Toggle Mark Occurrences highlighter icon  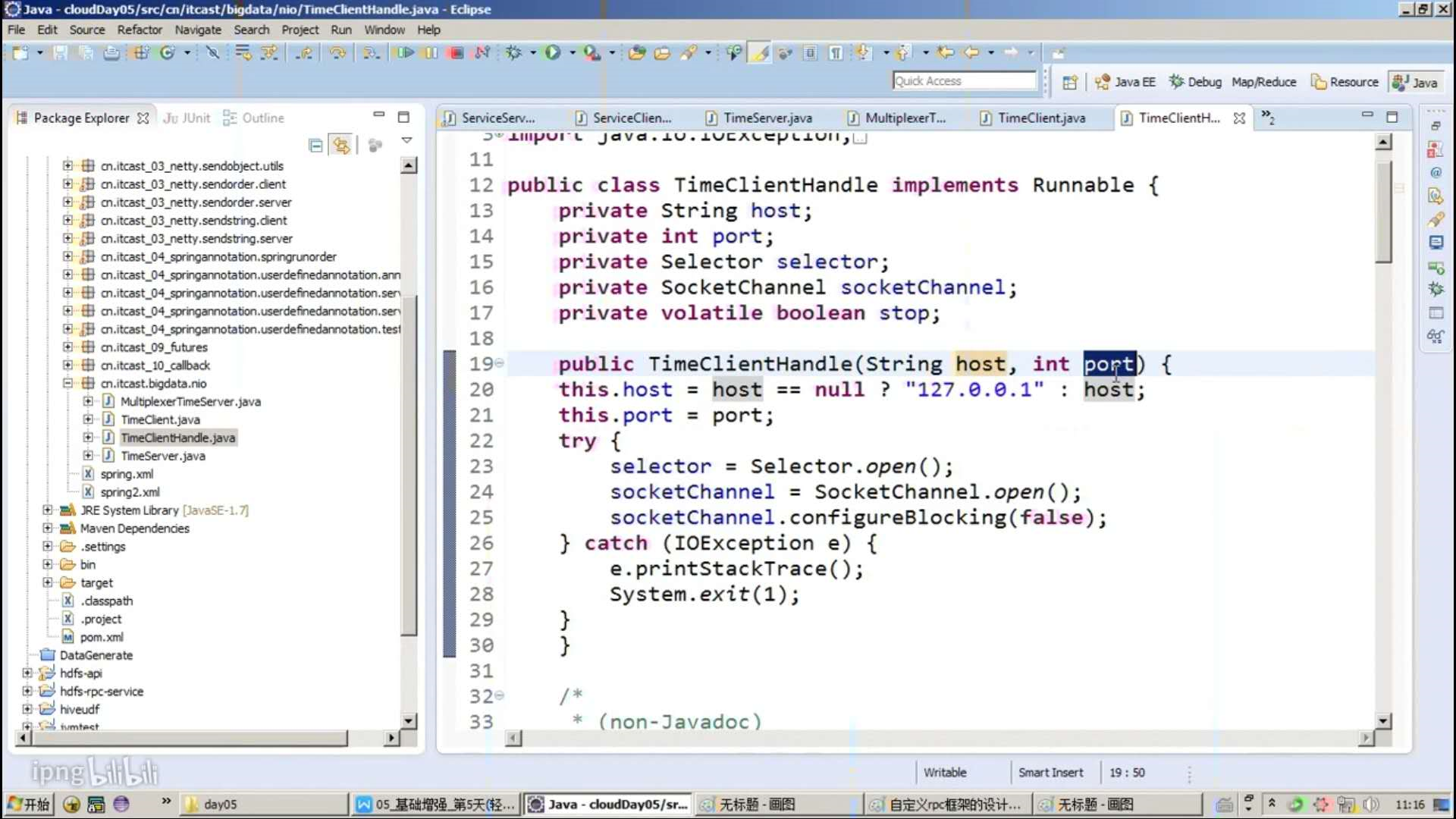pyautogui.click(x=760, y=52)
